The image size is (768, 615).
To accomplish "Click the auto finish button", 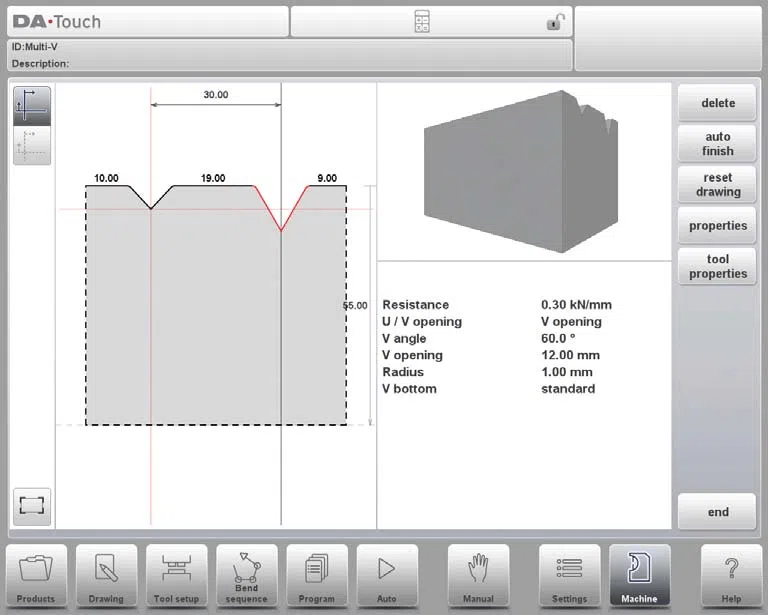I will point(717,143).
